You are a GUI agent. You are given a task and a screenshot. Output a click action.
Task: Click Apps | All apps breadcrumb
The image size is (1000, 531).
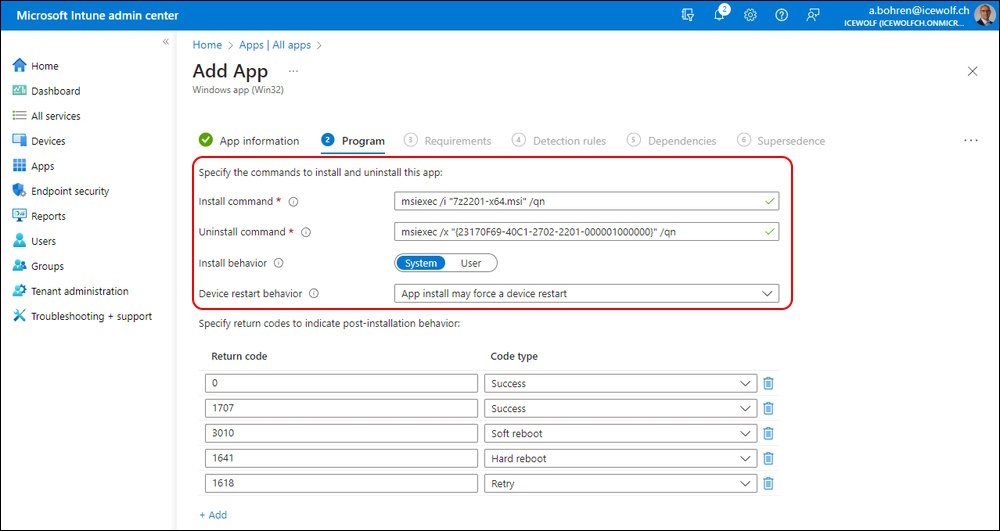[x=275, y=45]
